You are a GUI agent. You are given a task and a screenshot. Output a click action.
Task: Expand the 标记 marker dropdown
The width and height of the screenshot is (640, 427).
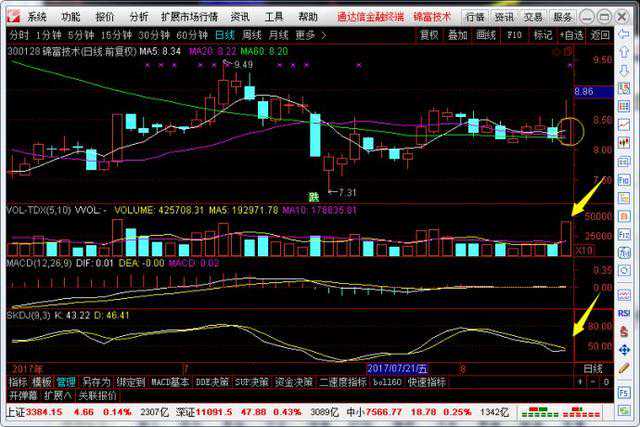(543, 34)
